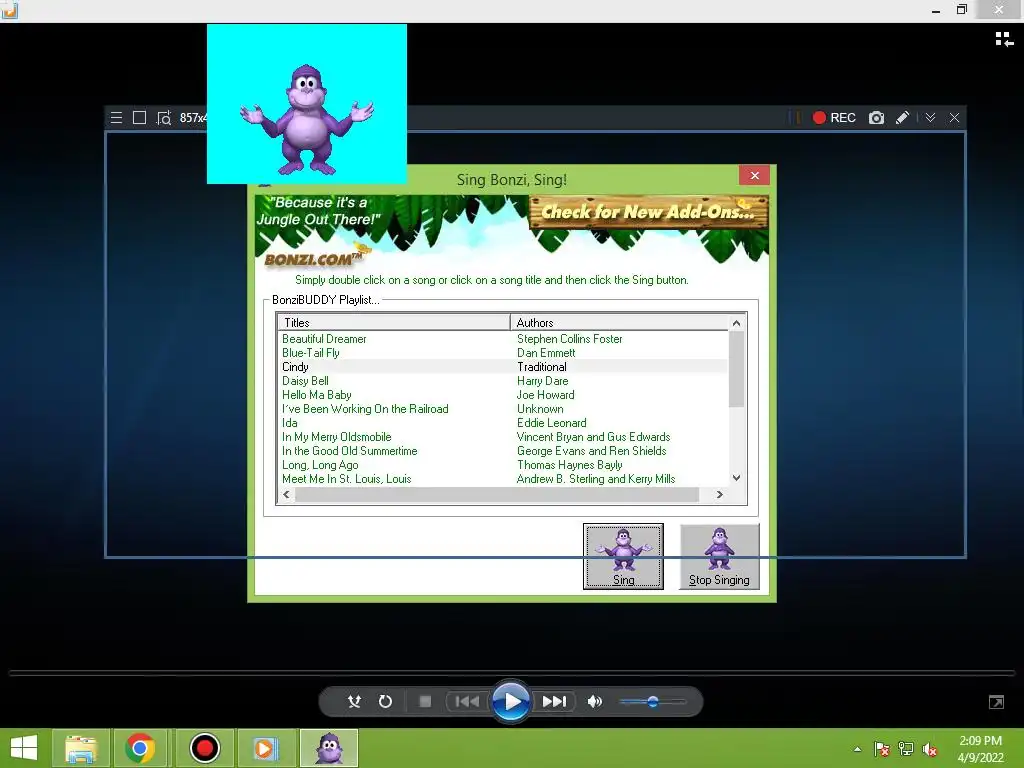Screen dimensions: 1024x768
Task: Click author Vincent Bryan and Gus Edwards
Action: point(593,437)
